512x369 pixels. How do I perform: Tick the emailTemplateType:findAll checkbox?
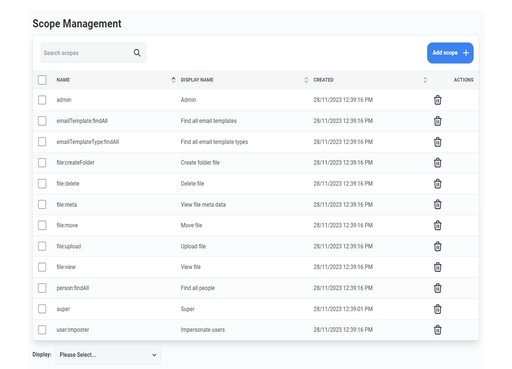pos(42,142)
